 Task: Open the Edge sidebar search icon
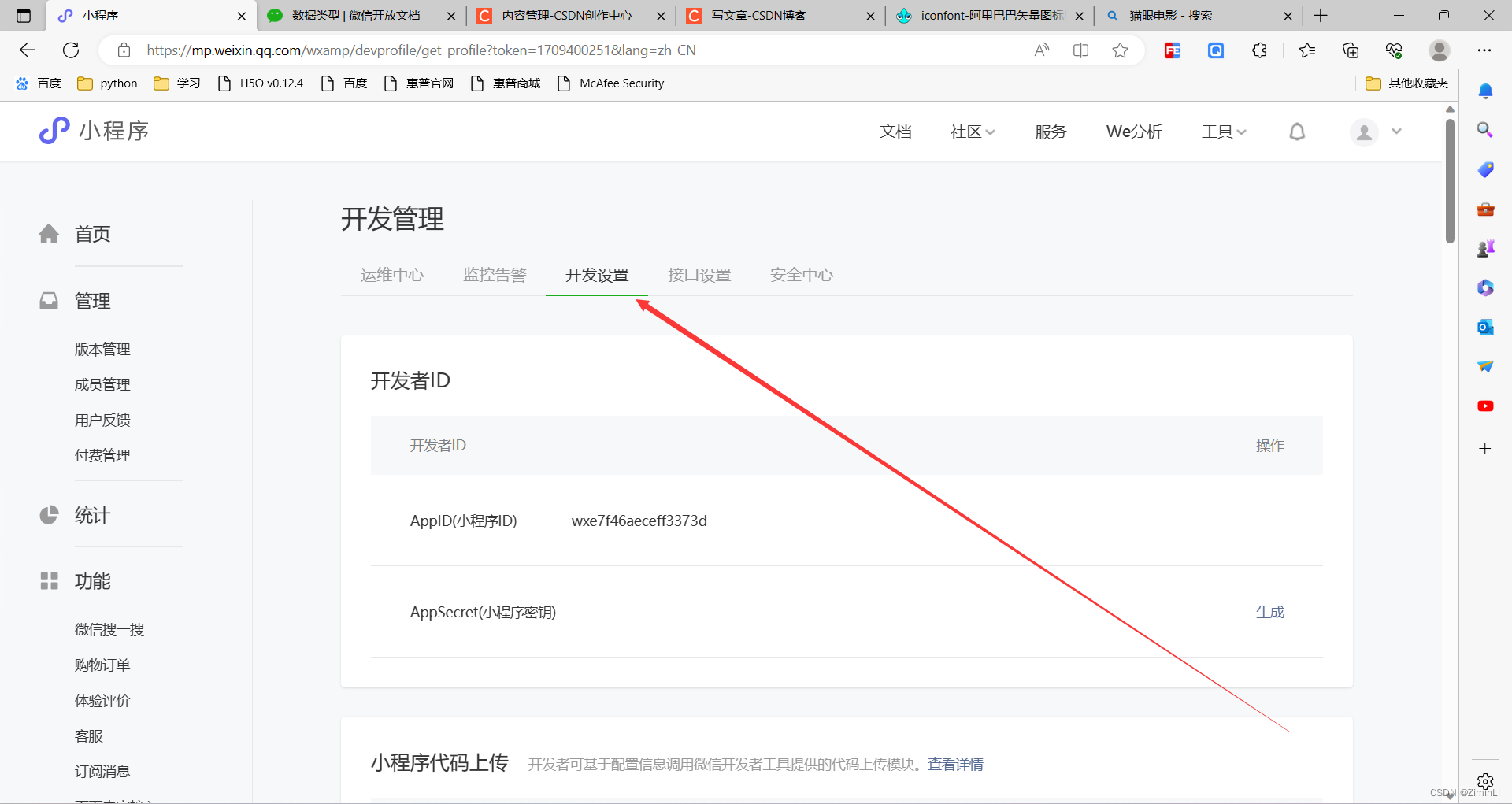(x=1485, y=130)
